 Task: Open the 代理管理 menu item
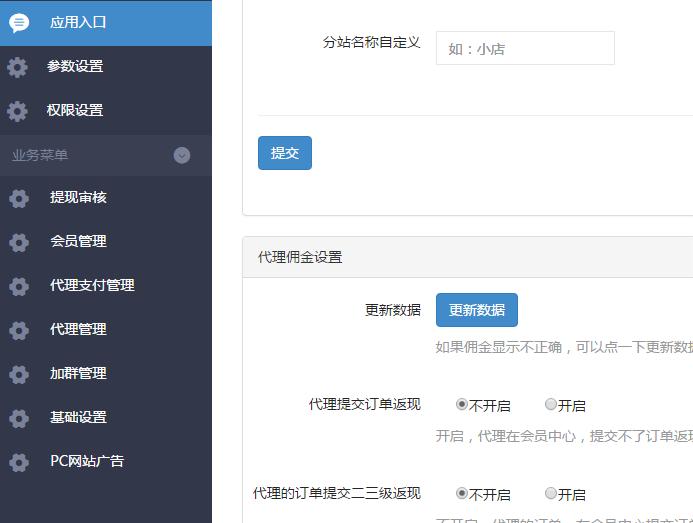pos(78,329)
